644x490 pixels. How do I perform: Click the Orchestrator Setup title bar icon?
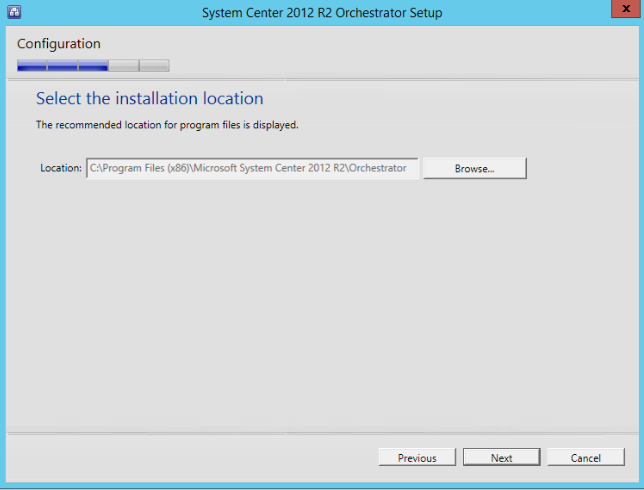pyautogui.click(x=11, y=12)
